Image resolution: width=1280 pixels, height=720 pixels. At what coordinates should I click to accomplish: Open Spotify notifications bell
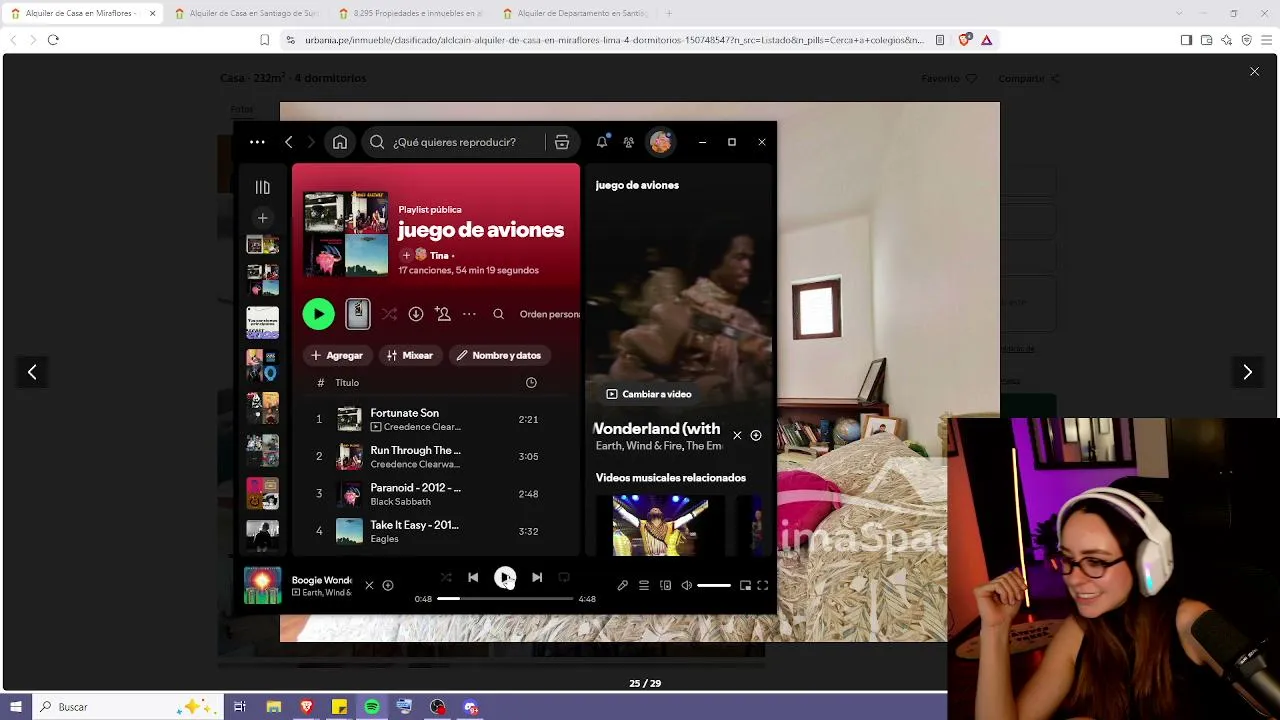click(x=602, y=142)
